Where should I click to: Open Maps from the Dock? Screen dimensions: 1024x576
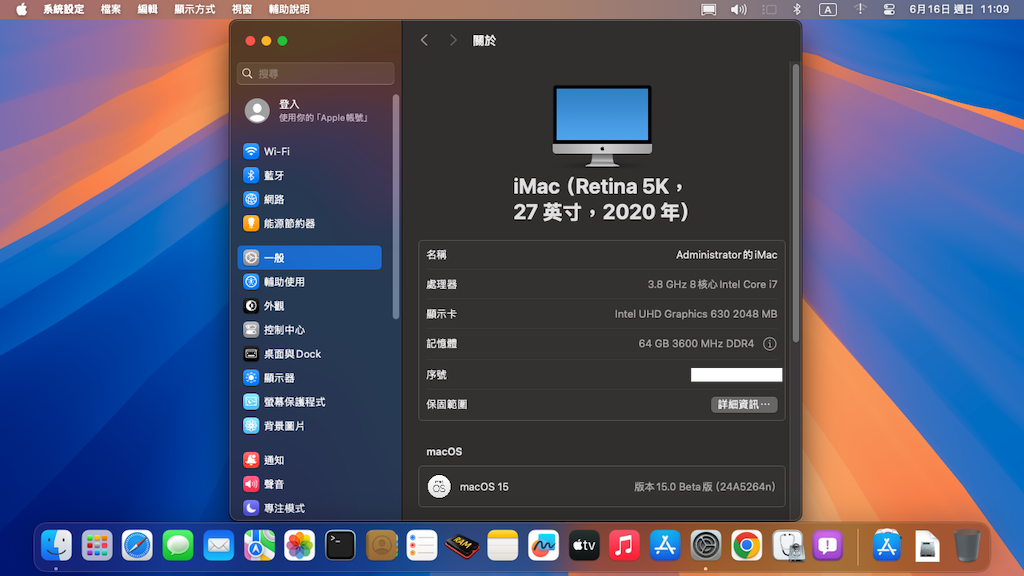coord(259,545)
